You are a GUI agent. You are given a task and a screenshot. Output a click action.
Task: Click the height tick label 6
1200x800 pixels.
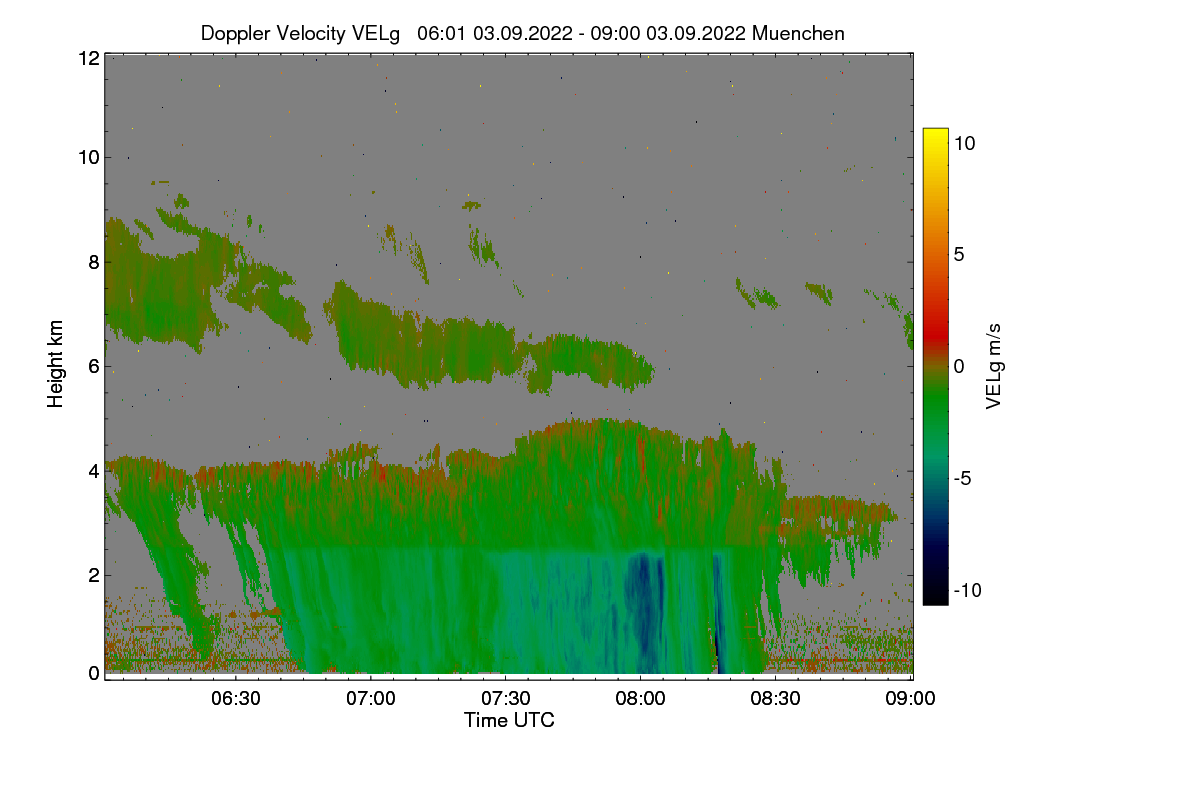point(93,366)
